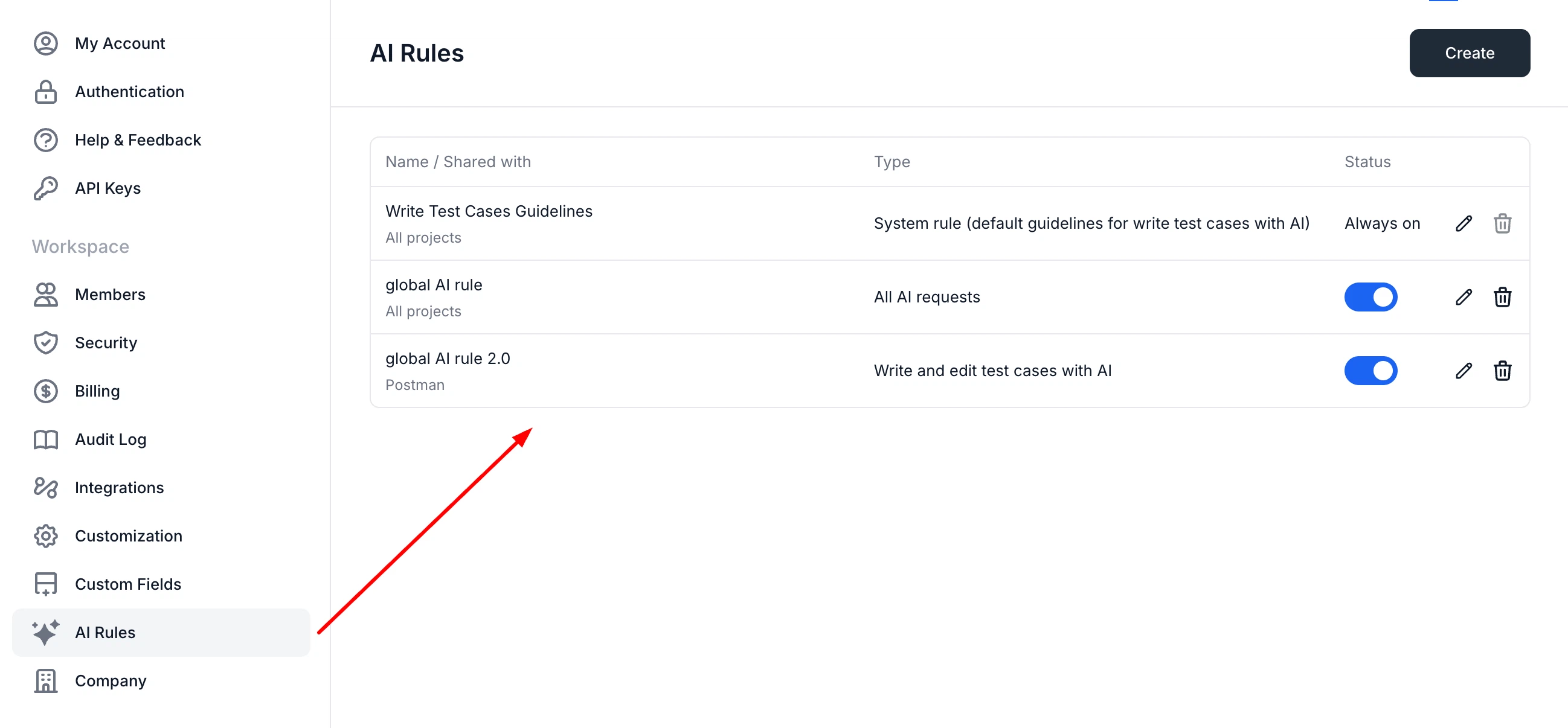Click the AI Rules sparkle icon
The height and width of the screenshot is (728, 1568).
click(x=45, y=632)
